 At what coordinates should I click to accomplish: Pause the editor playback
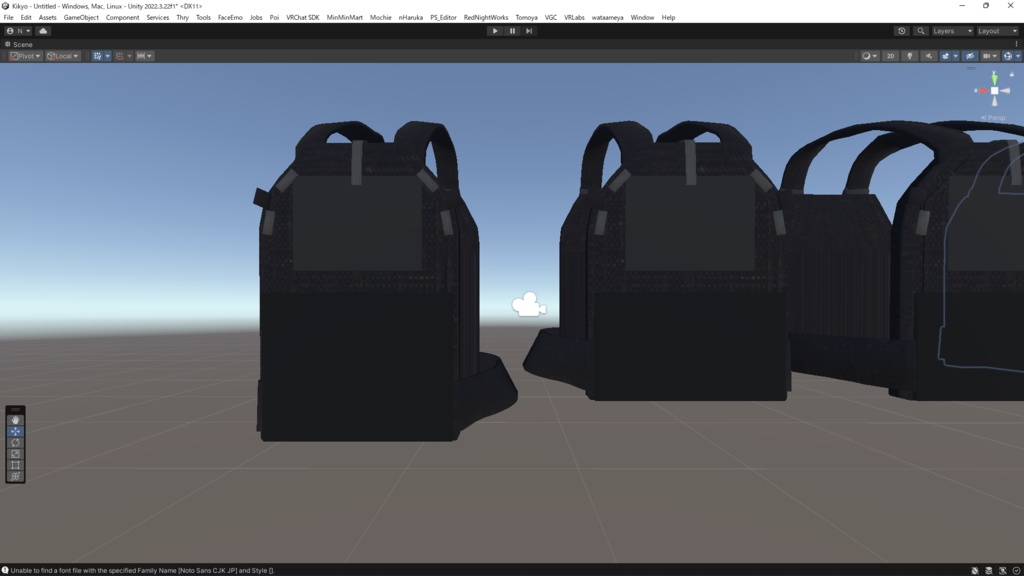tap(512, 31)
